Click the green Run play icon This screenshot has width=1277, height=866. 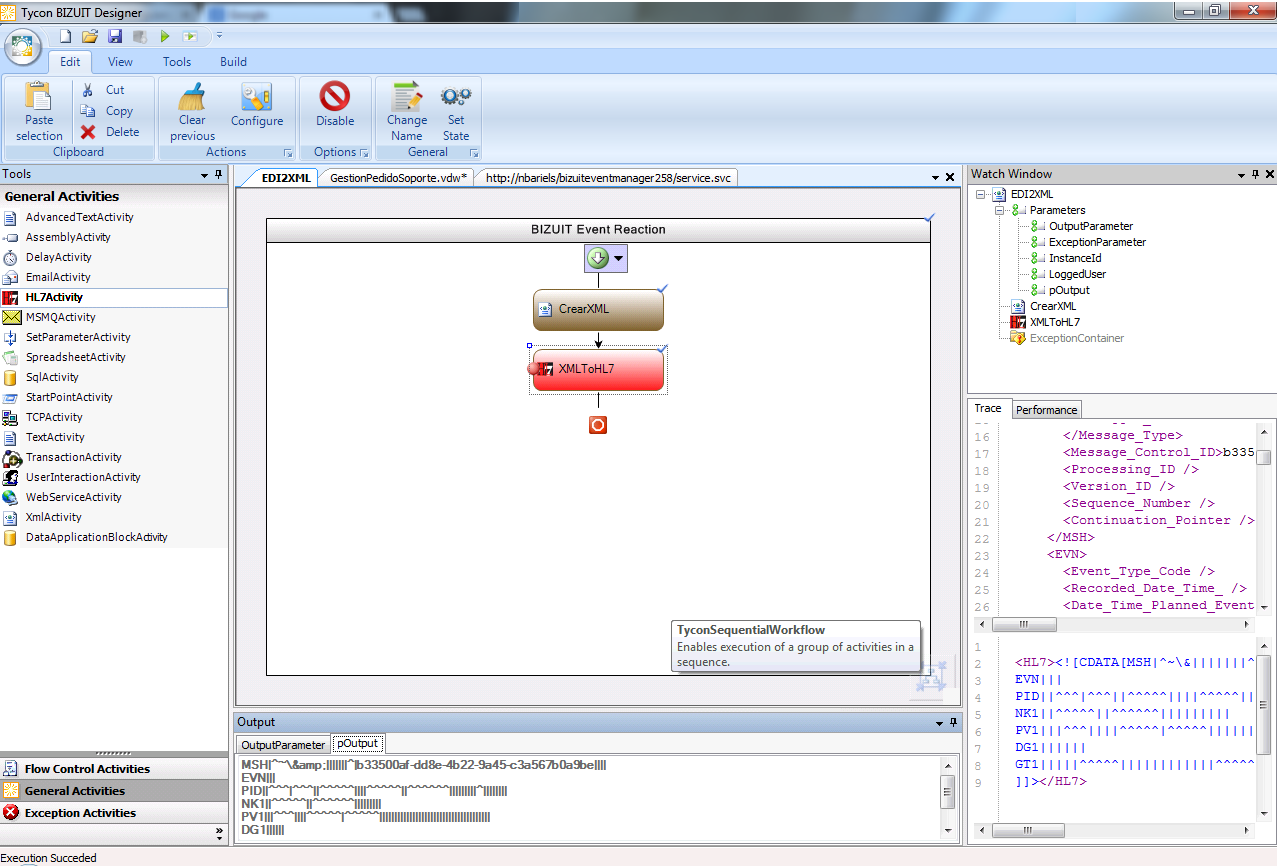click(165, 36)
